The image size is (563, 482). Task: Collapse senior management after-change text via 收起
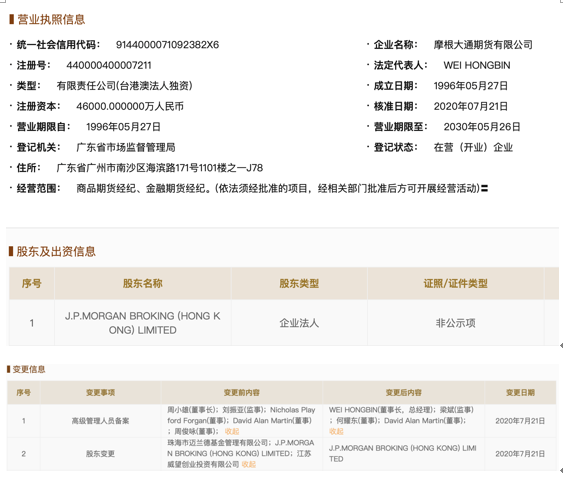(x=336, y=431)
